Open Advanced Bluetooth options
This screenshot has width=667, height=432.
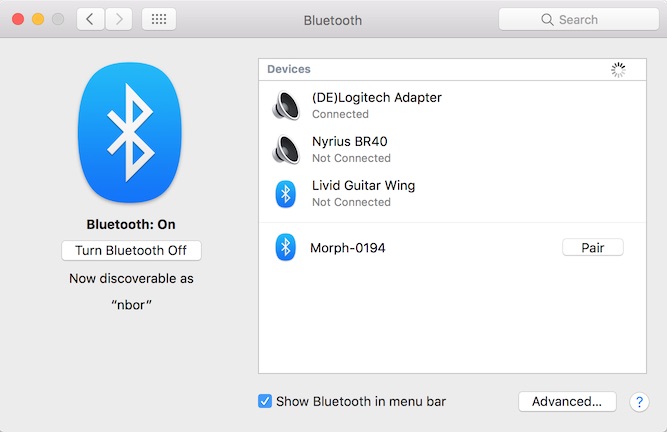(x=567, y=401)
